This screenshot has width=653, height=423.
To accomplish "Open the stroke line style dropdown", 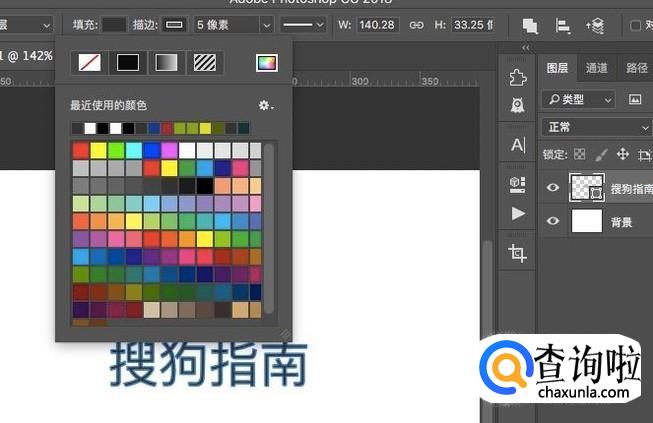I will click(303, 25).
